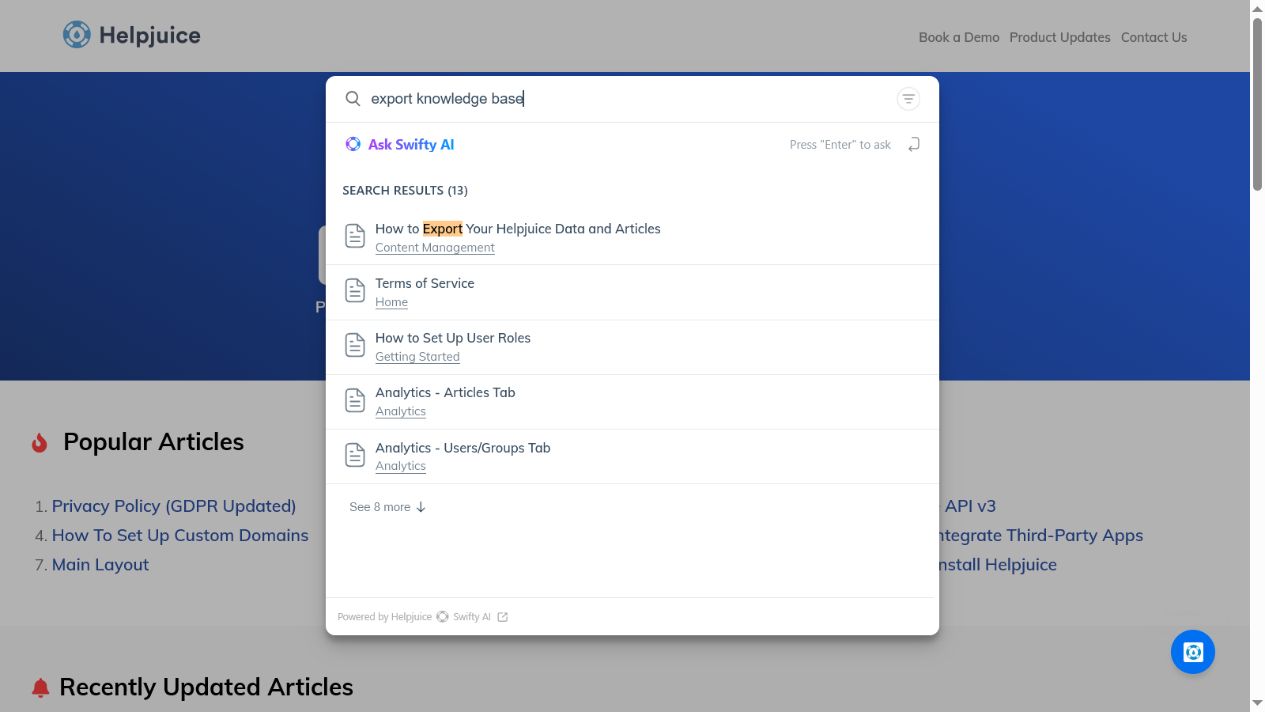Screen dimensions: 1265x712
Task: Click Analytics category under Articles Tab result
Action: (400, 411)
